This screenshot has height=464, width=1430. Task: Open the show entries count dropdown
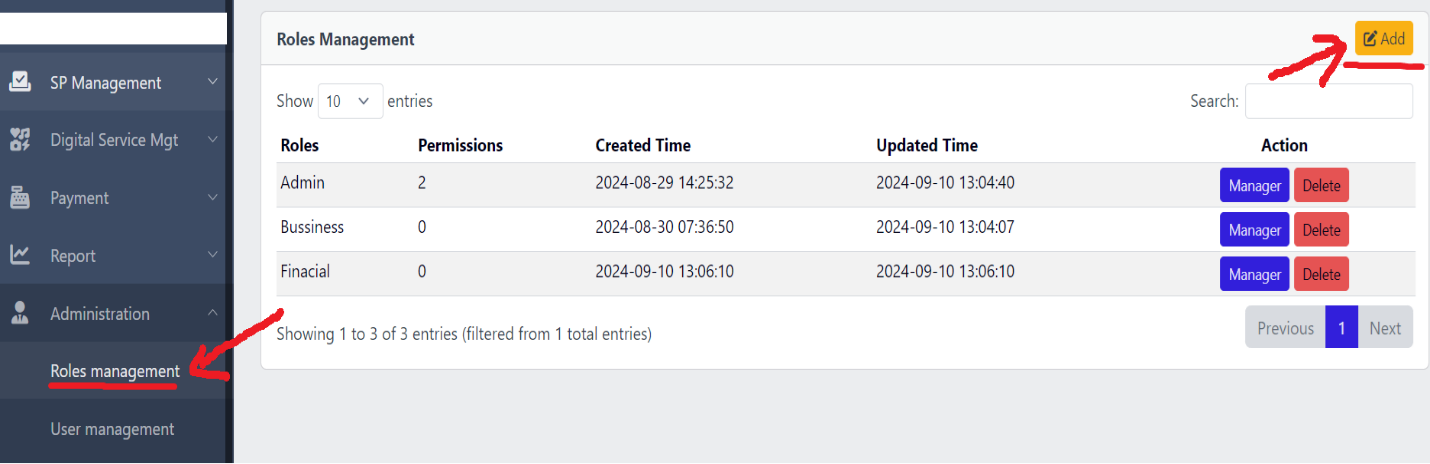[x=350, y=101]
